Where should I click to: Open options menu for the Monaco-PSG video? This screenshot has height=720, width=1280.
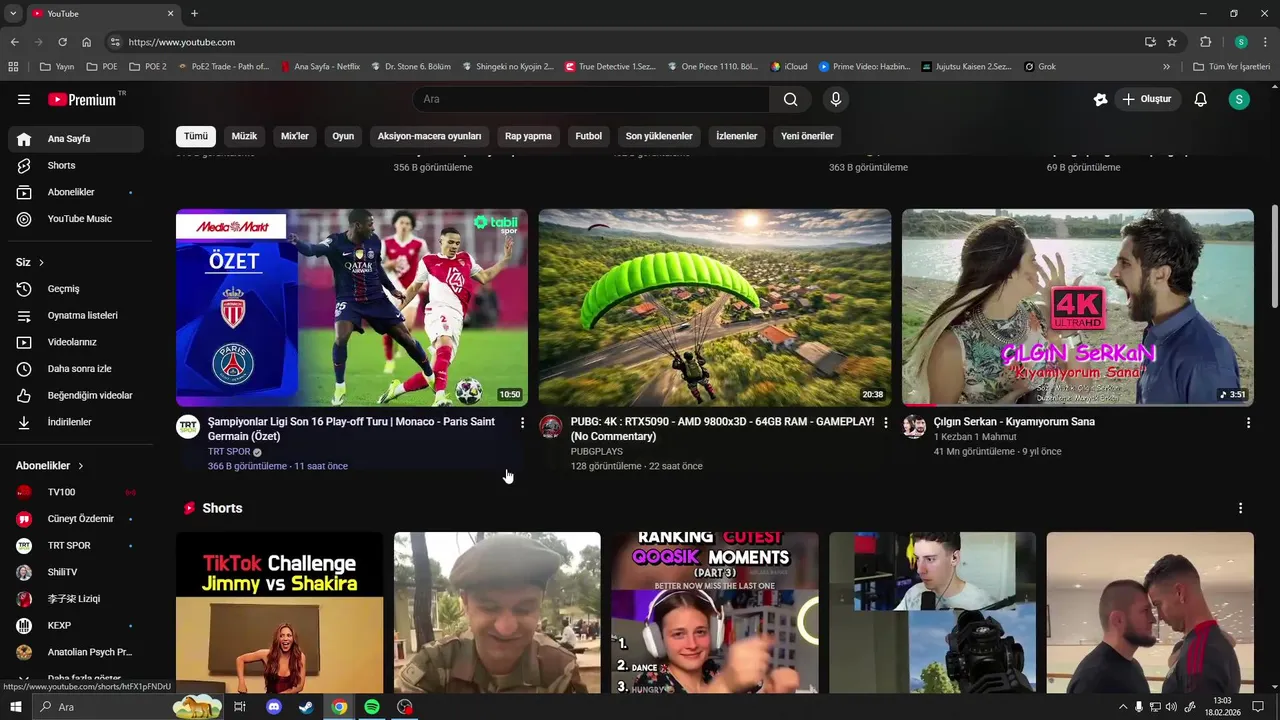click(522, 423)
